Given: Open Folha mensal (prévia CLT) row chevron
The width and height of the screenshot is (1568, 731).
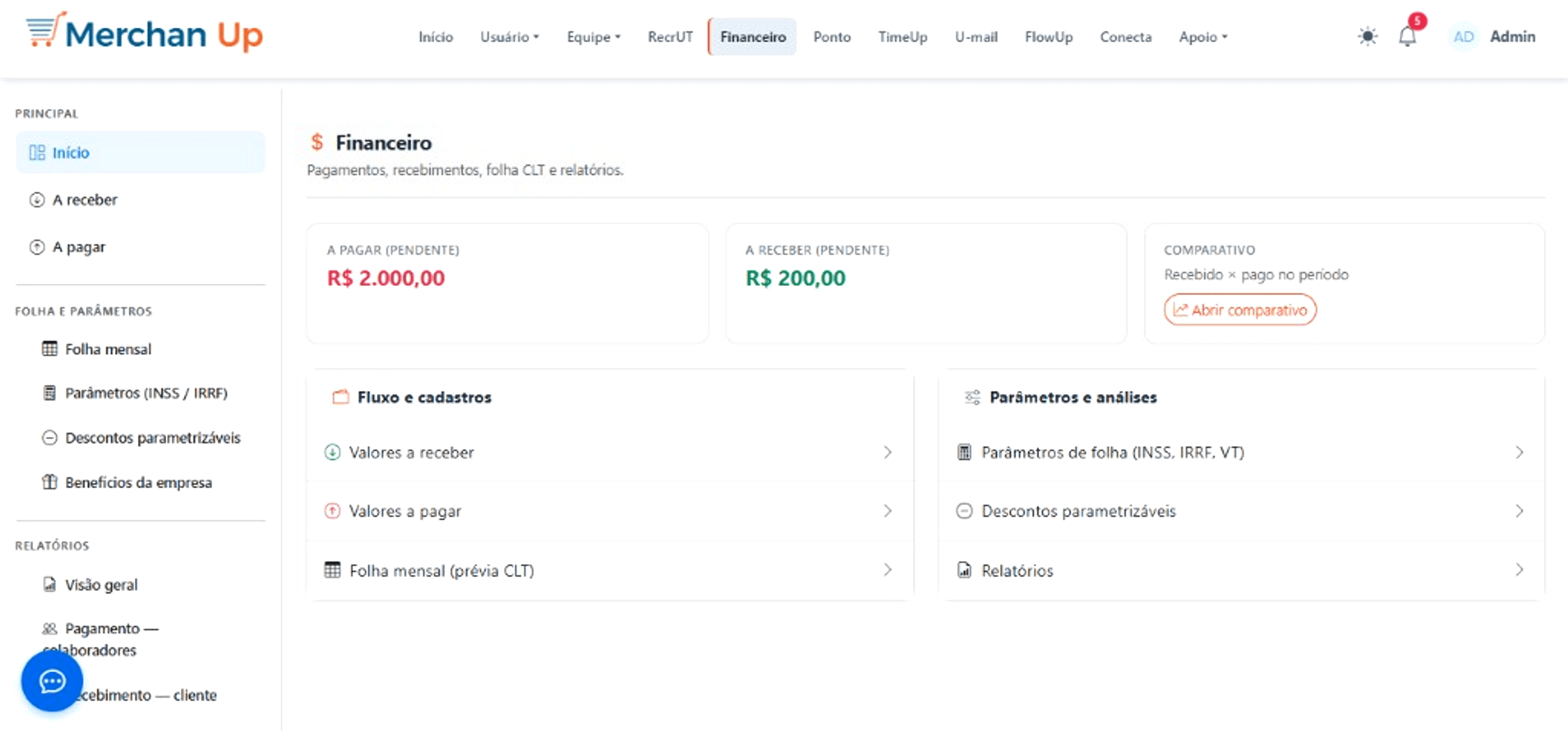Looking at the screenshot, I should pos(887,570).
